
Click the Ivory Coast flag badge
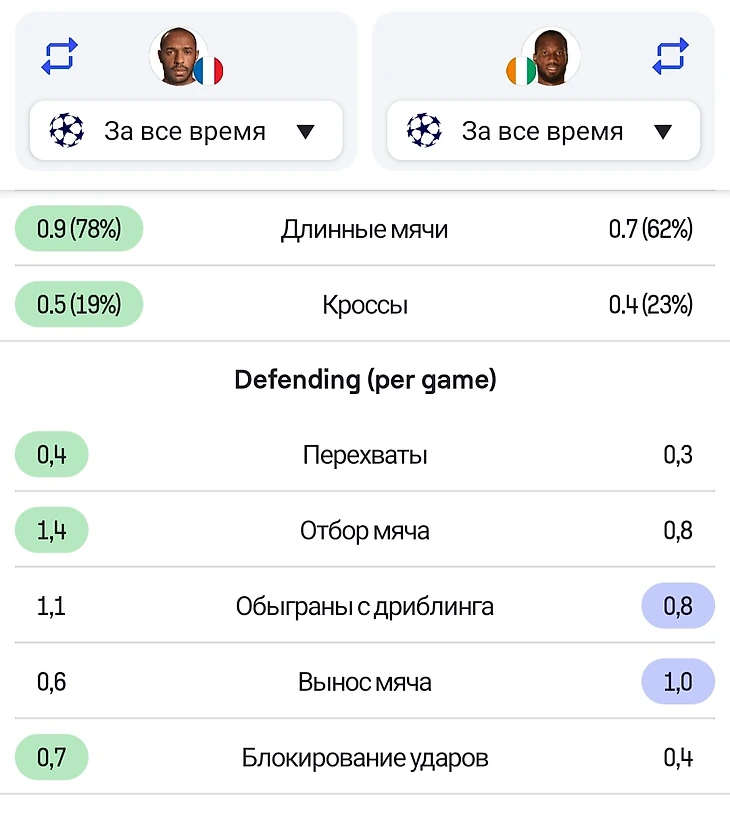pos(521,71)
